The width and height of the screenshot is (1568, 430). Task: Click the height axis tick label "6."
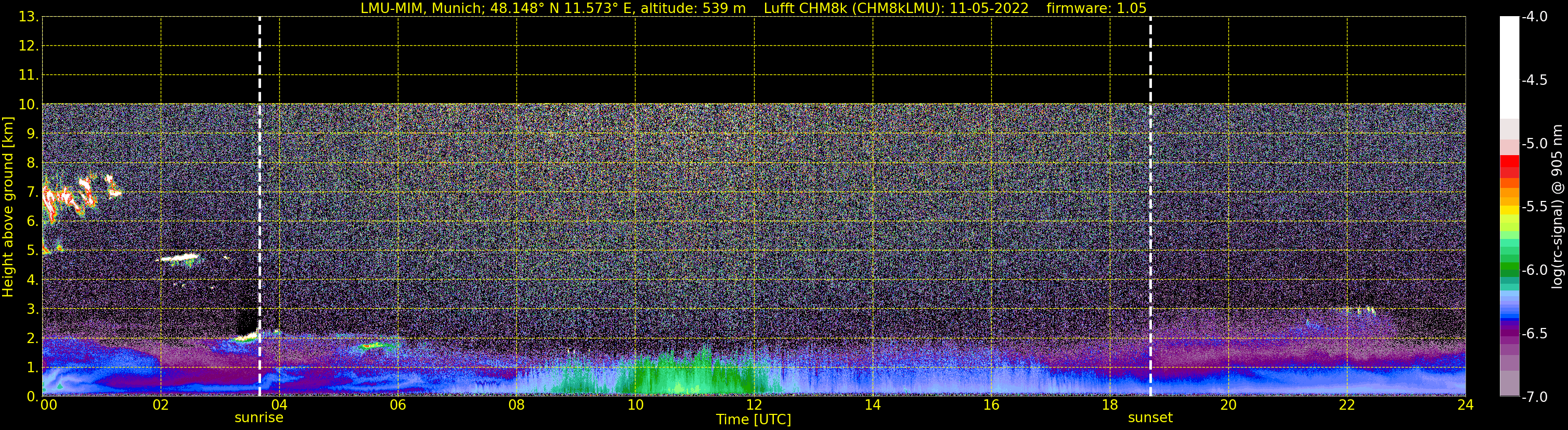[32, 221]
